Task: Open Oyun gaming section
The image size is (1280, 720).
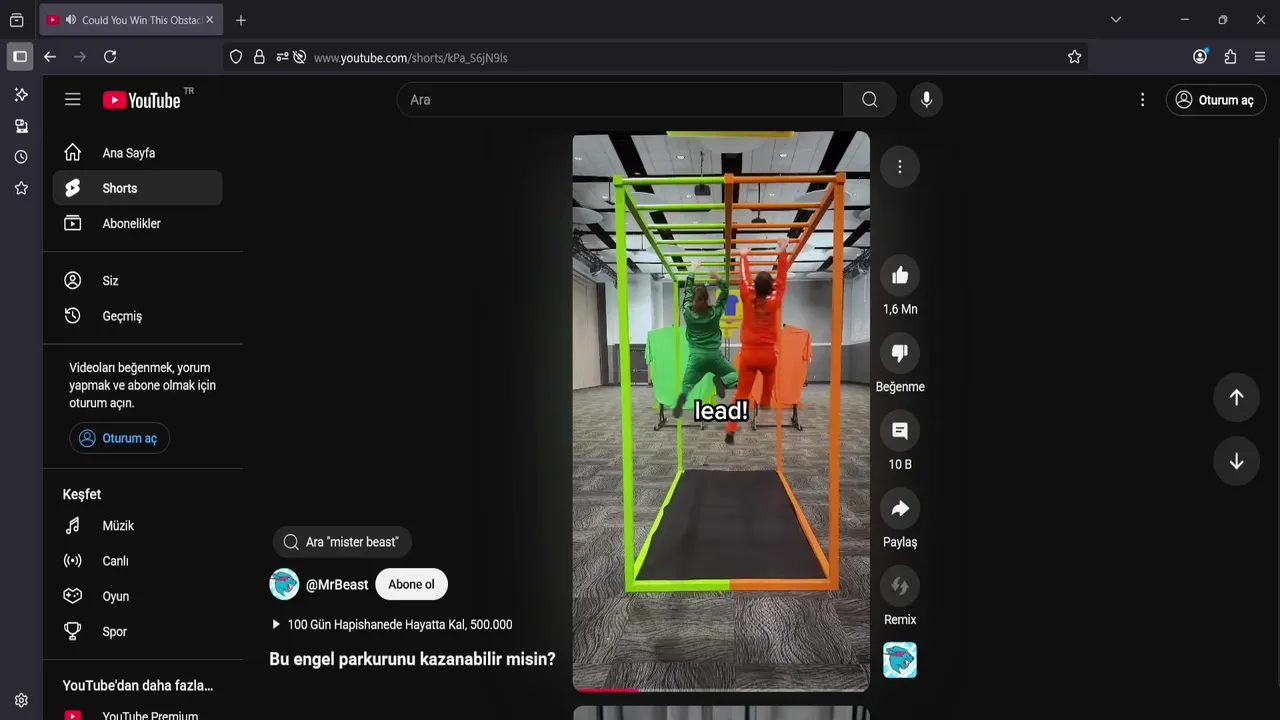Action: (x=137, y=596)
